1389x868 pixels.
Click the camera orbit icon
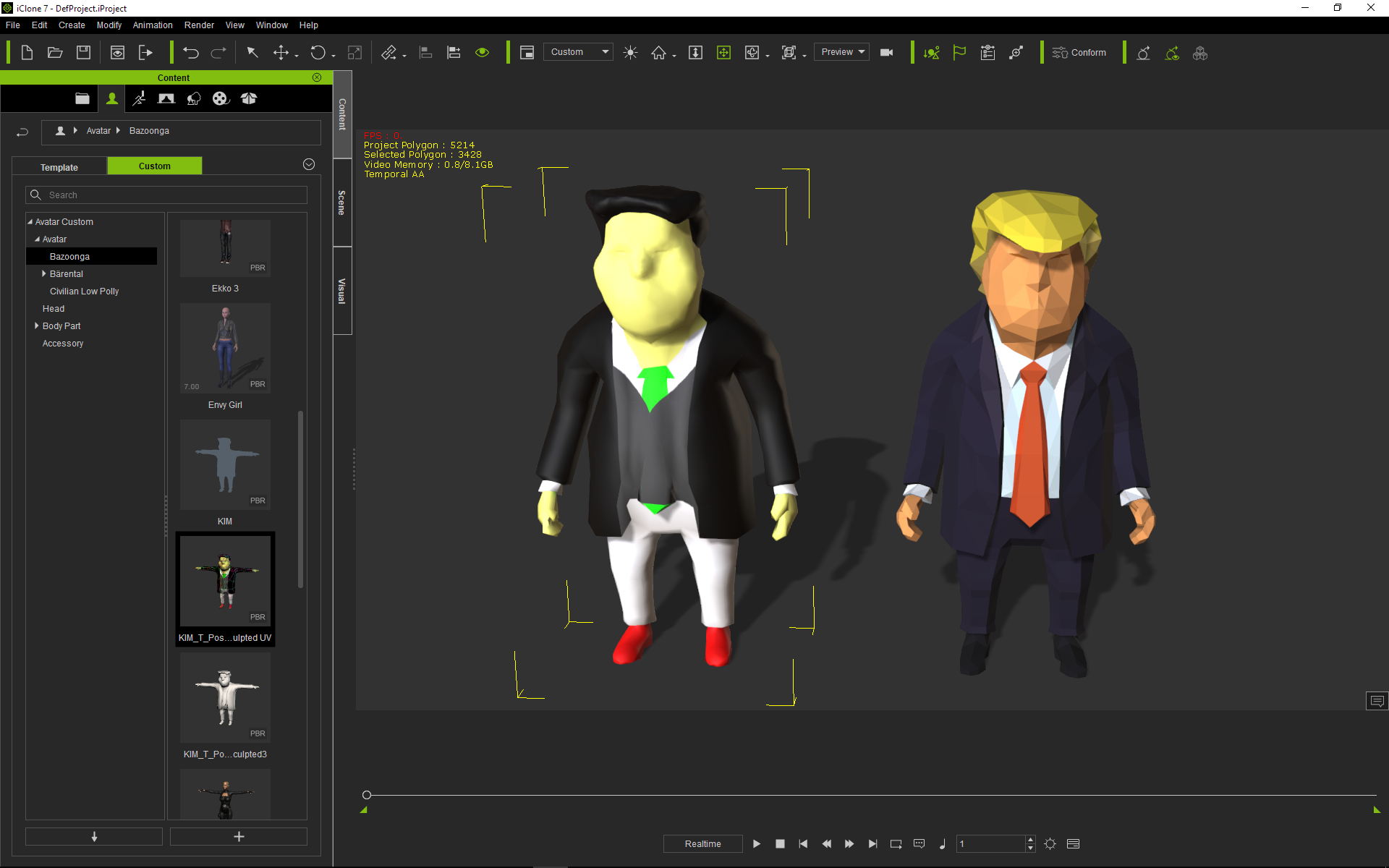(x=752, y=53)
